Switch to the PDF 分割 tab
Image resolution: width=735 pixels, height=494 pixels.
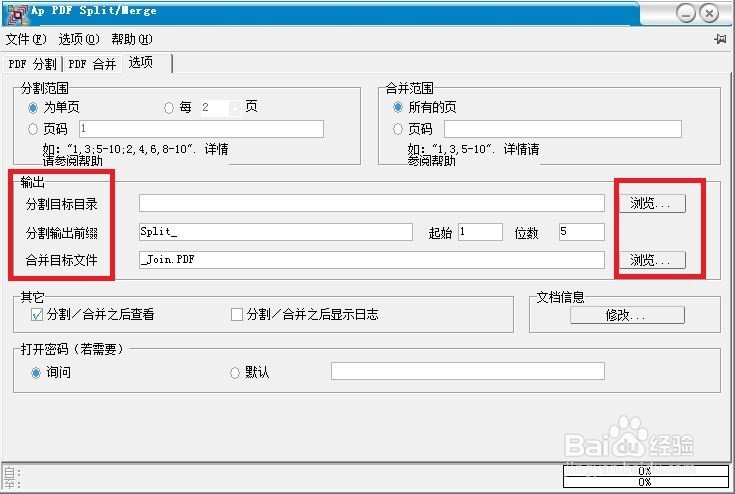tap(32, 64)
